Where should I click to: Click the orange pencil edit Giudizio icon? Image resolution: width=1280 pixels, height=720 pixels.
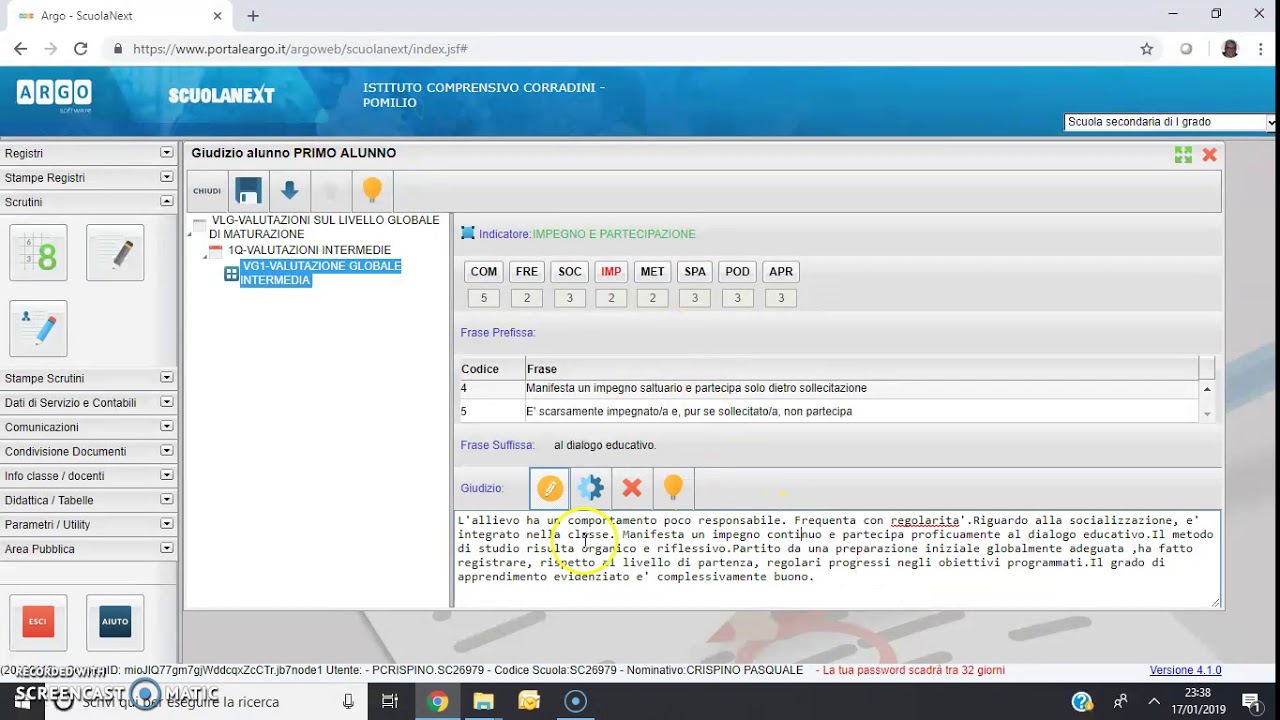(x=550, y=488)
